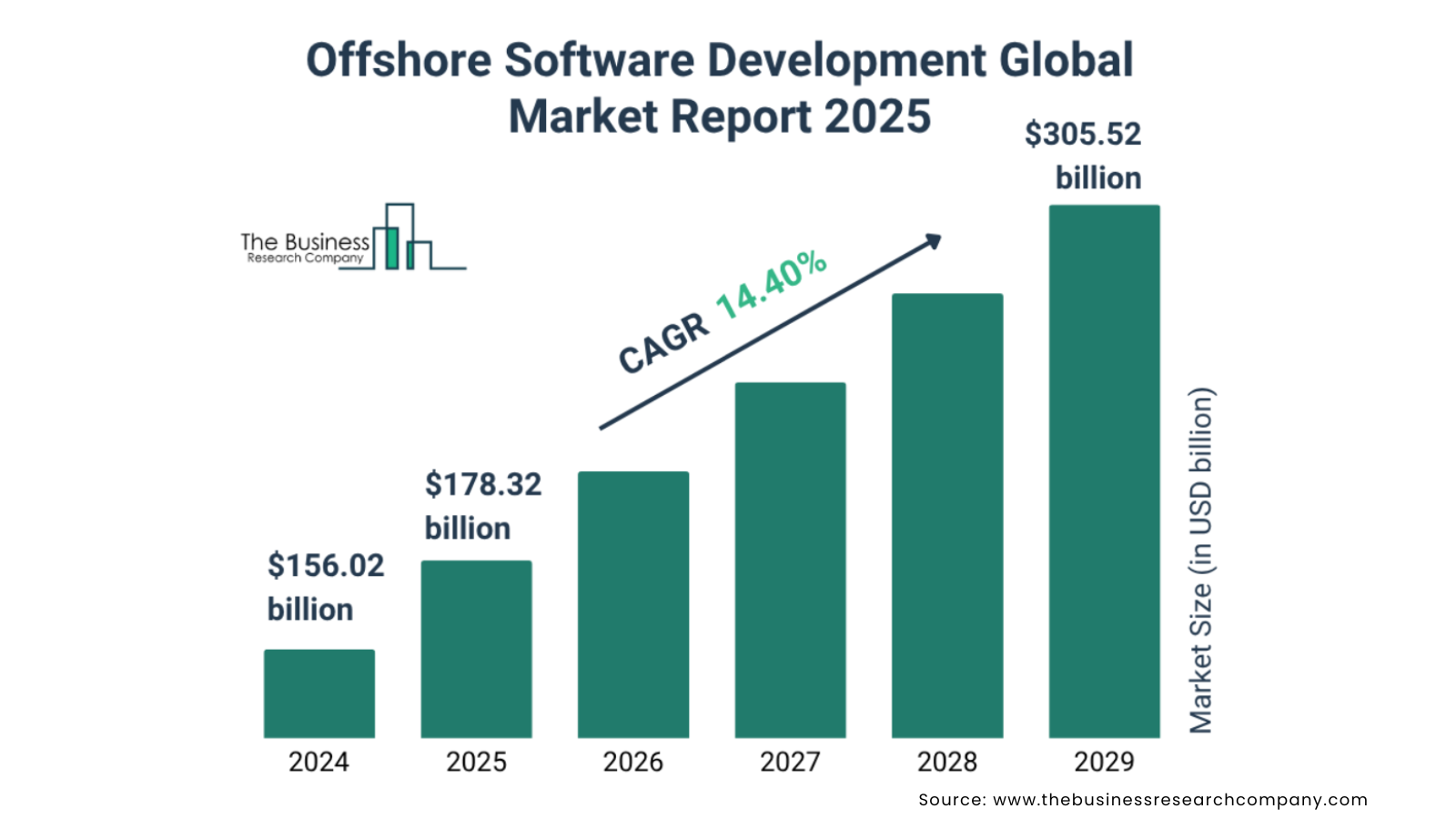1456x819 pixels.
Task: Select the 2024 market size bar
Action: [319, 693]
